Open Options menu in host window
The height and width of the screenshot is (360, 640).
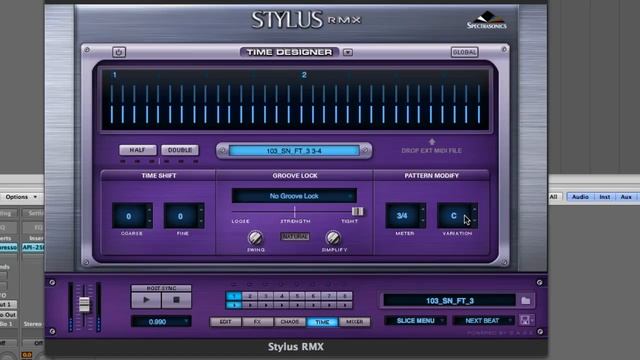pos(20,197)
